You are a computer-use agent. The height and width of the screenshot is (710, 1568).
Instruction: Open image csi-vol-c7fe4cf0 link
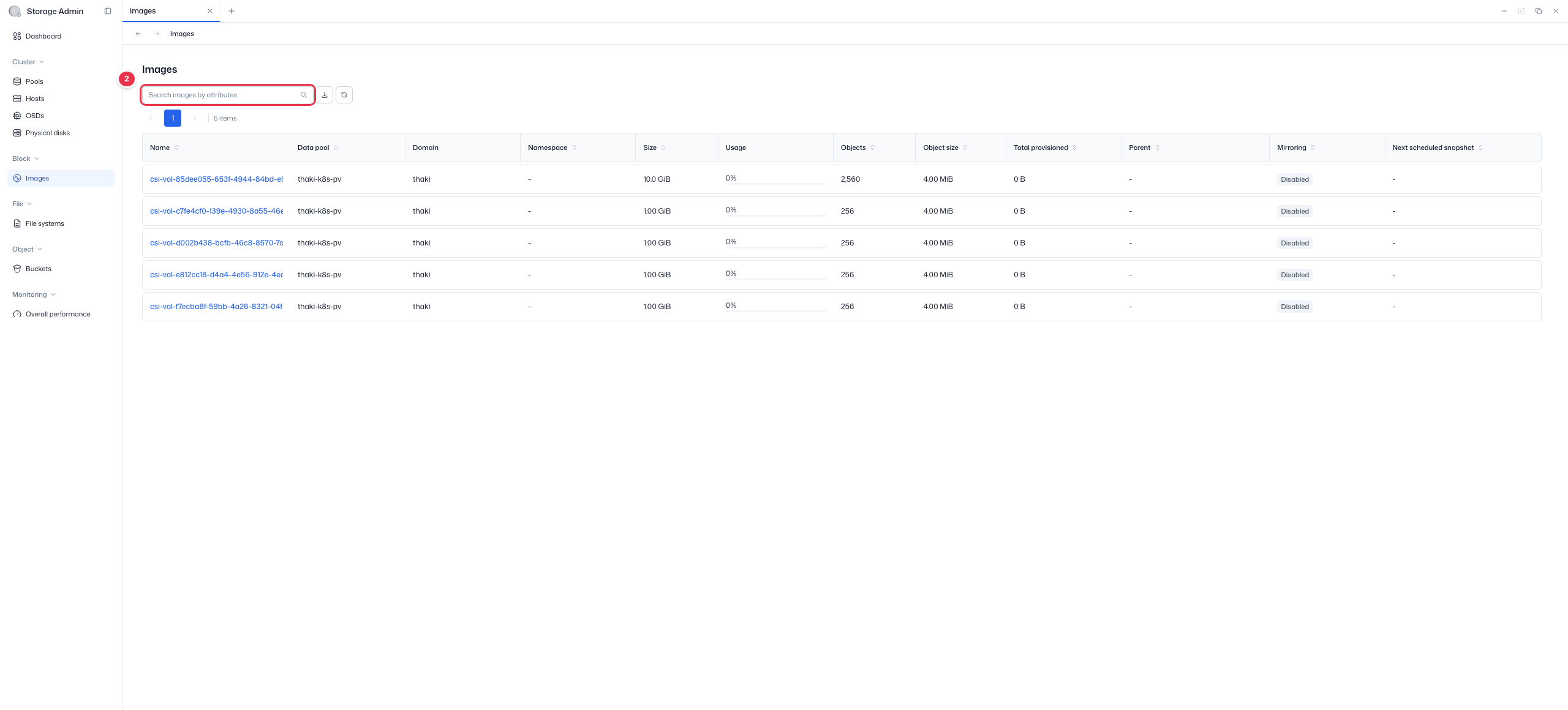(x=216, y=211)
